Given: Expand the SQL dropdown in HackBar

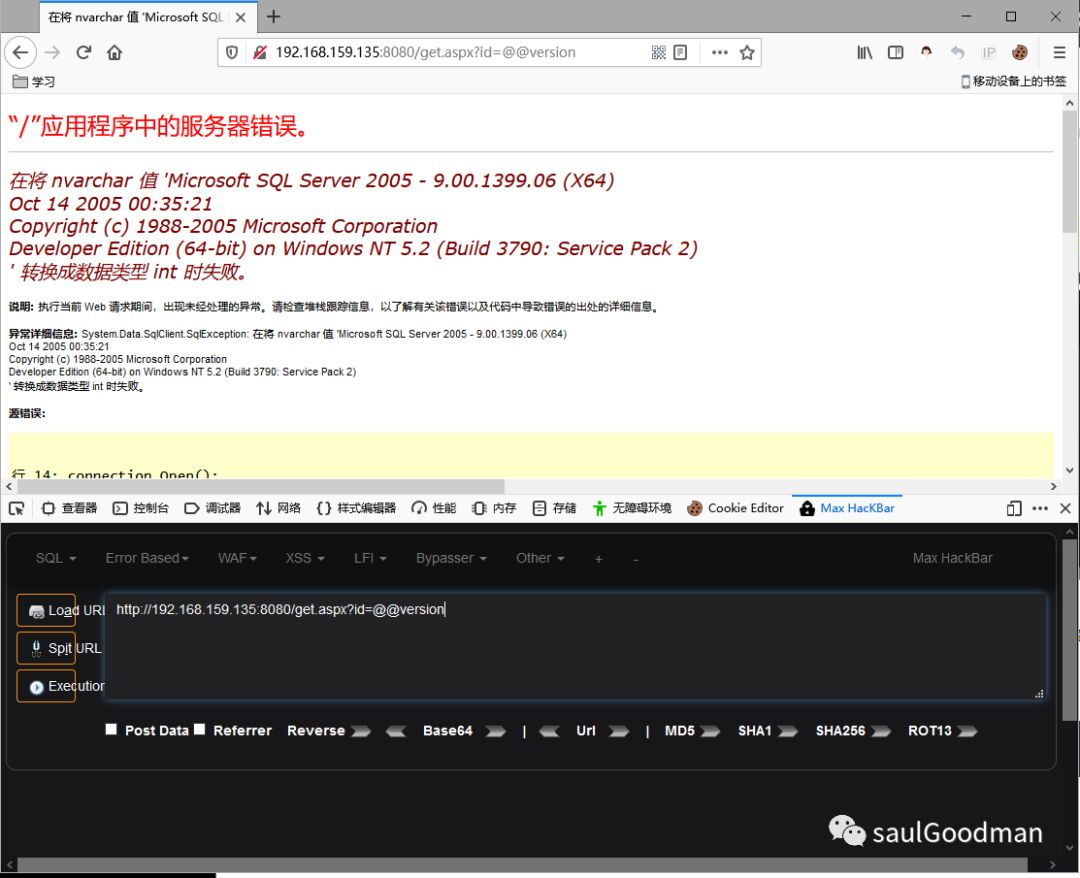Looking at the screenshot, I should tap(56, 558).
